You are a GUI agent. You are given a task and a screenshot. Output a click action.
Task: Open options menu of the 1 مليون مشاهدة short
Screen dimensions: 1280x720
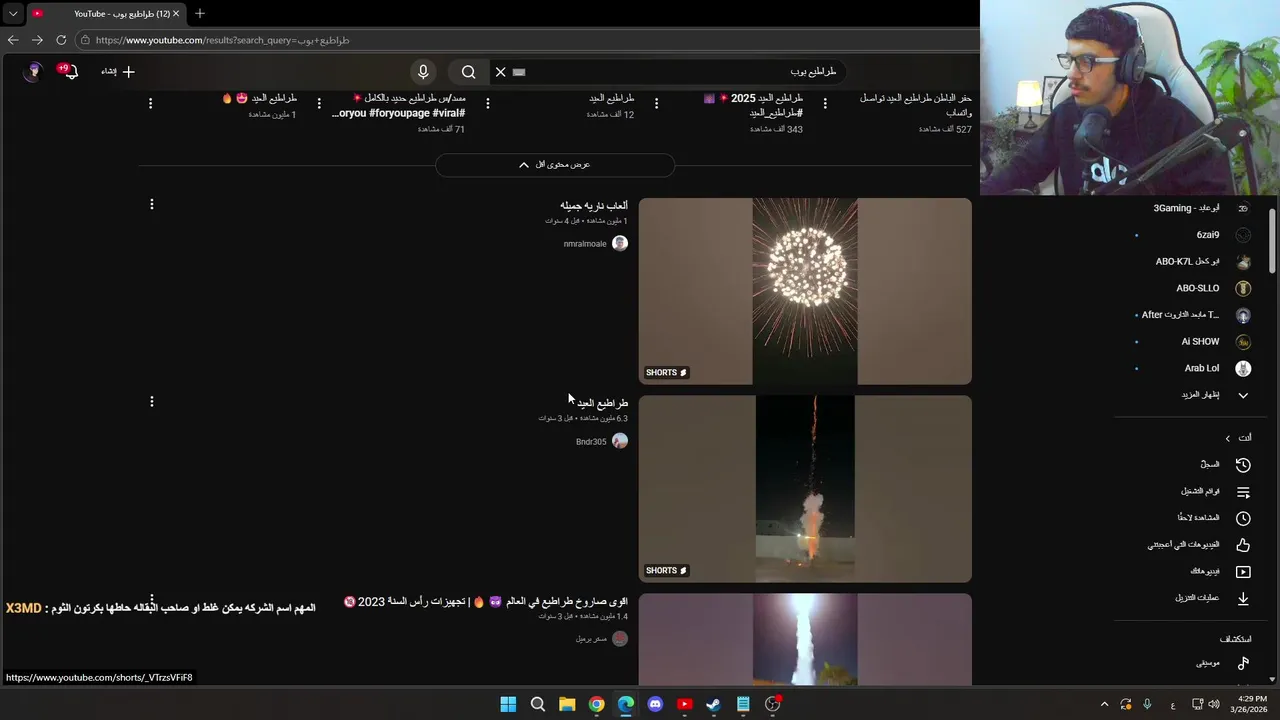[x=150, y=103]
